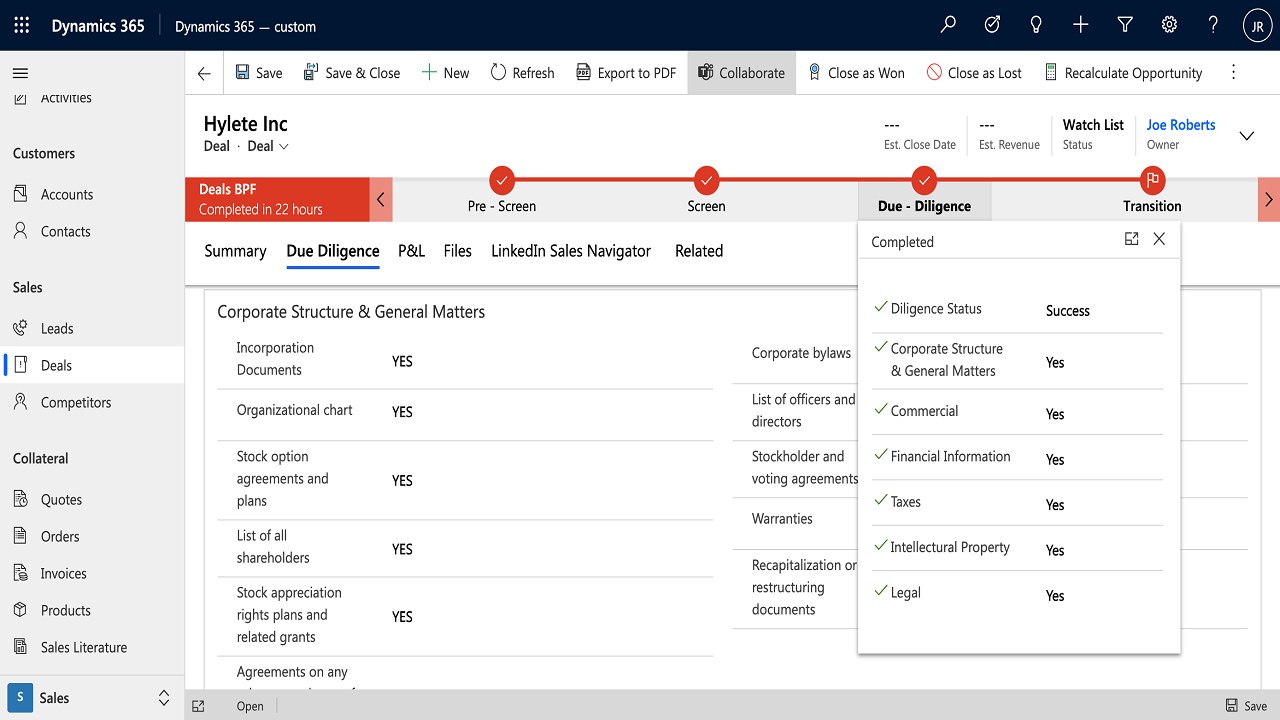The height and width of the screenshot is (720, 1280).
Task: Switch to the P&L tab
Action: (411, 251)
